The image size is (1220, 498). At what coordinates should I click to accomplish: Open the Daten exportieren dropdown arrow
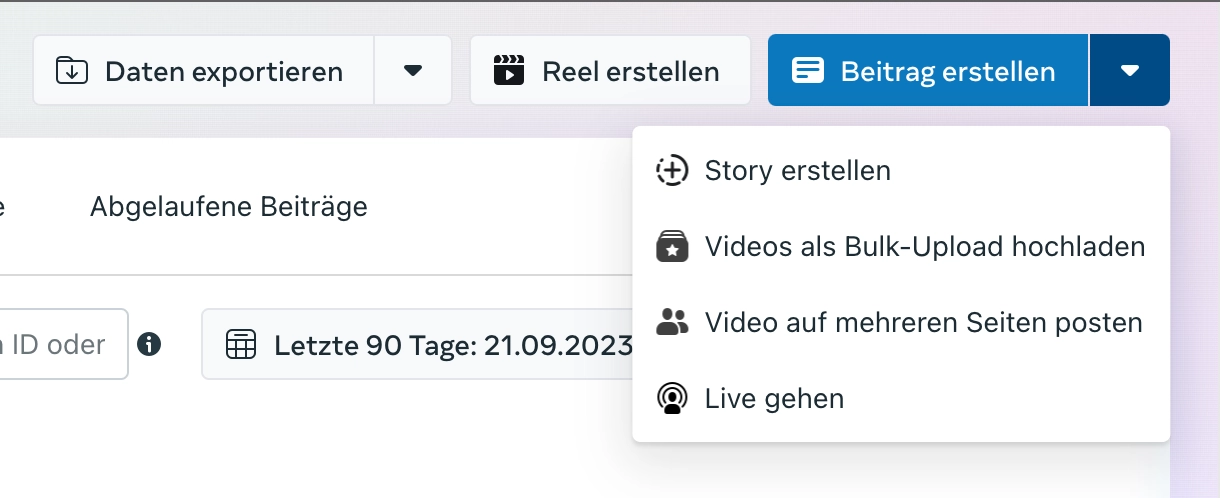pyautogui.click(x=413, y=71)
